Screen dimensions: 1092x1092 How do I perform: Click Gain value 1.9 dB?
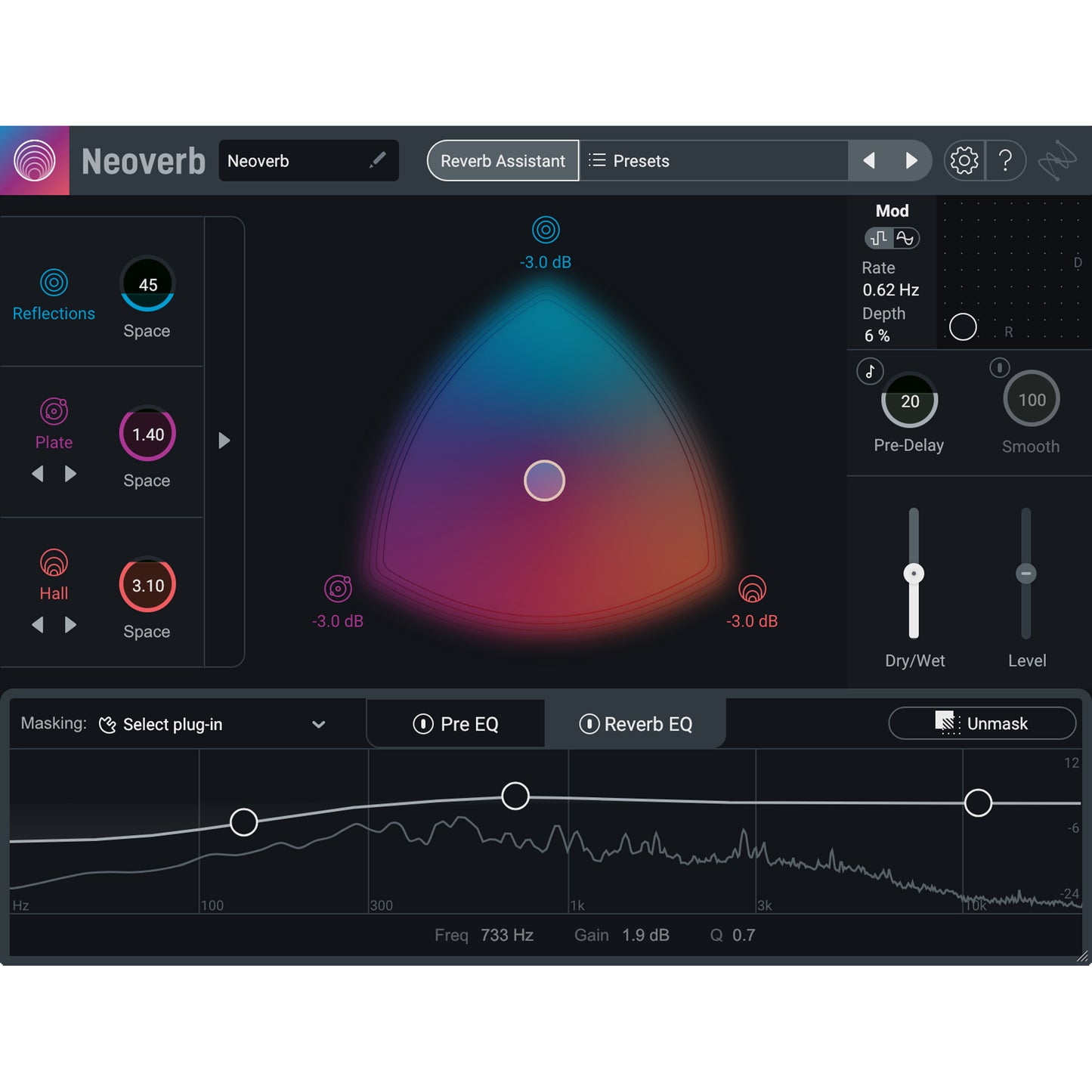[645, 935]
